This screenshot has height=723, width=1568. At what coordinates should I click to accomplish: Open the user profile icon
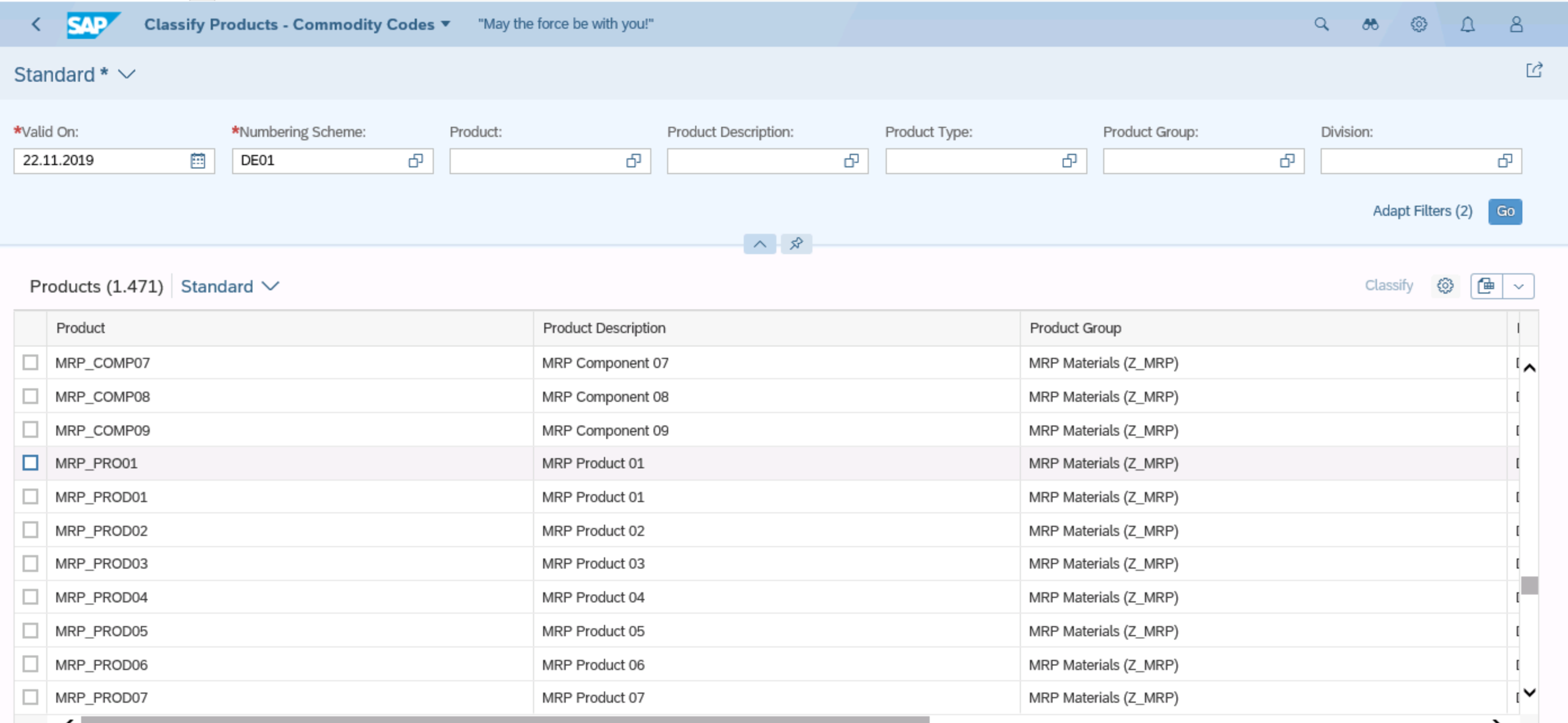(1516, 24)
